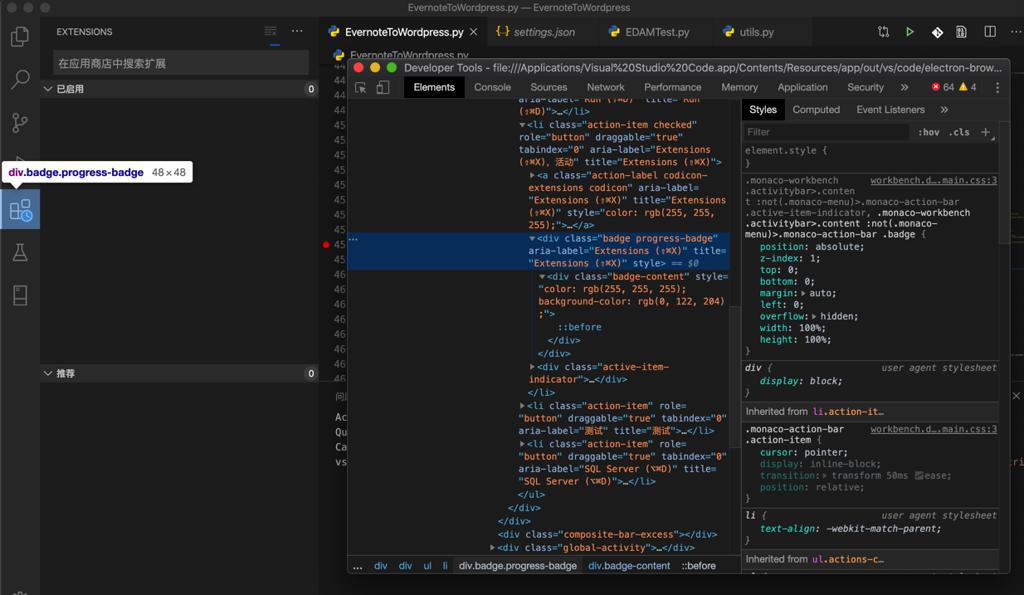Switch to the Console tab in DevTools
Viewport: 1024px width, 595px height.
point(491,87)
